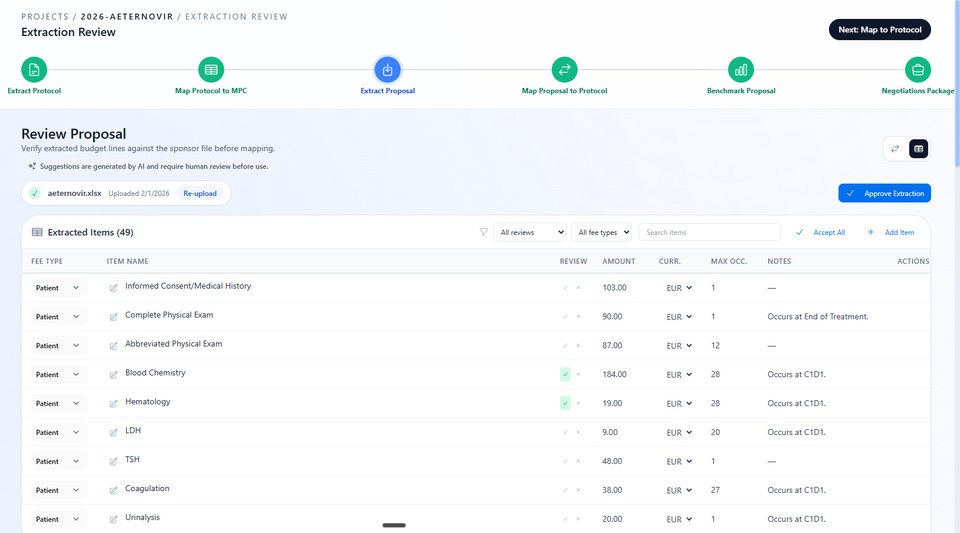The width and height of the screenshot is (960, 533).
Task: Reject the Hematology row with the X
Action: (x=578, y=403)
